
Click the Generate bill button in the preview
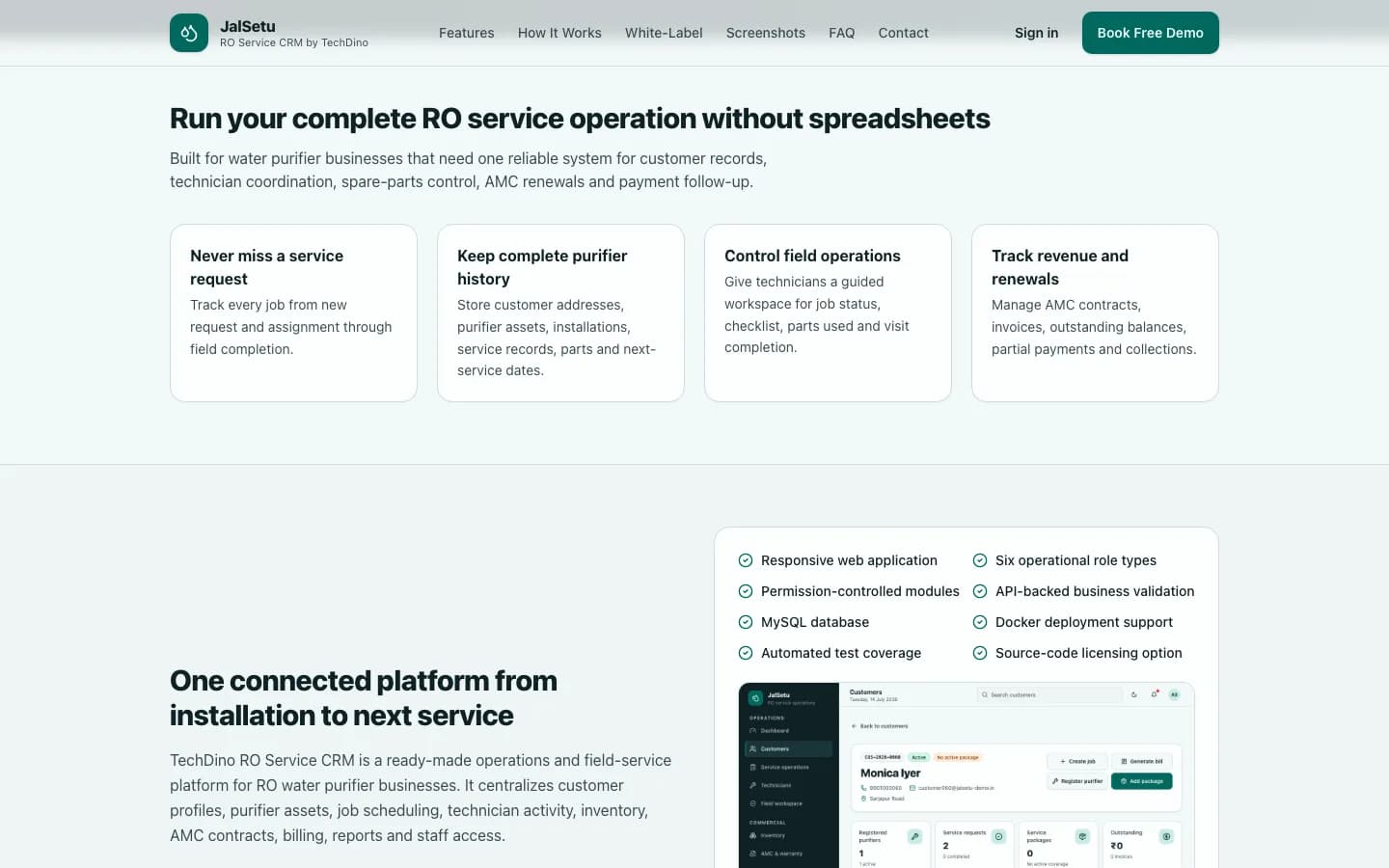click(x=1142, y=761)
